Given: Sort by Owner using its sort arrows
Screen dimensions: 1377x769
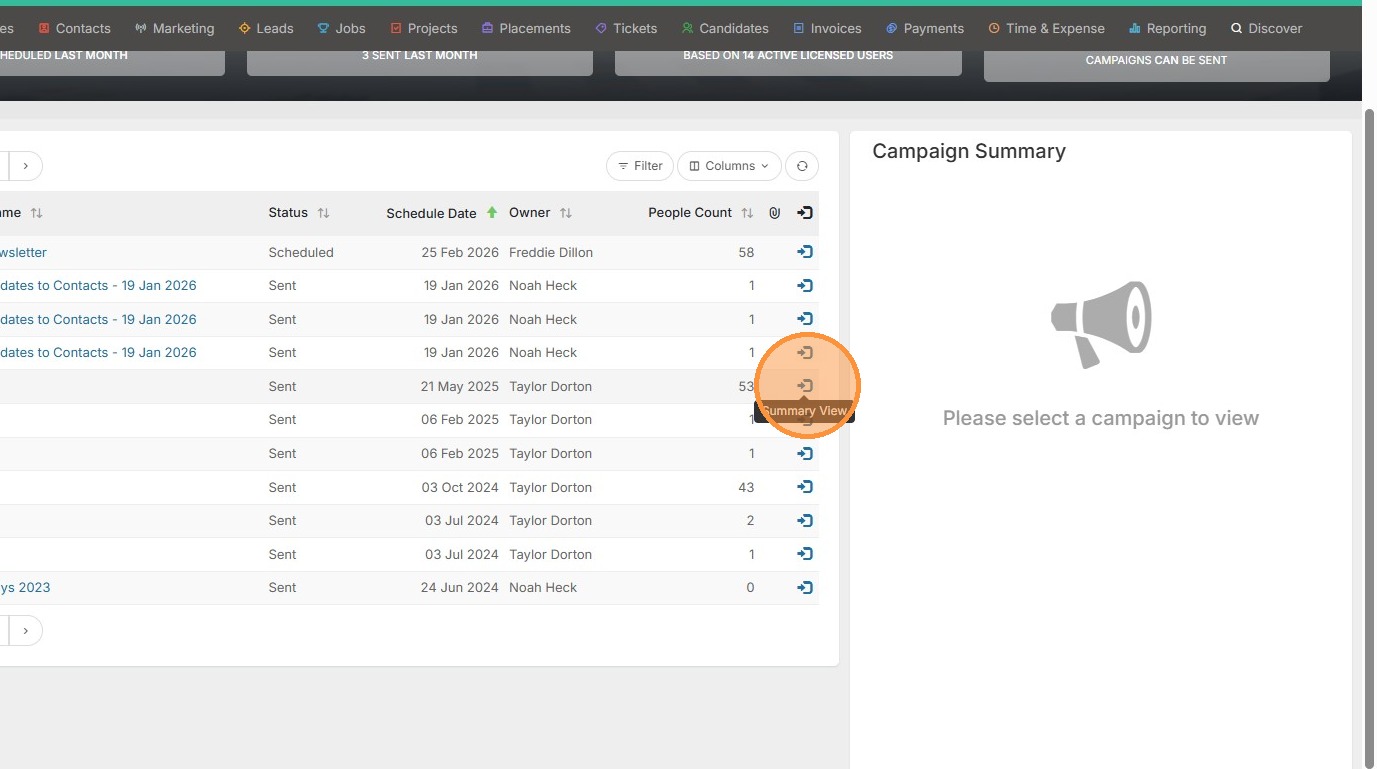Looking at the screenshot, I should click(x=566, y=213).
